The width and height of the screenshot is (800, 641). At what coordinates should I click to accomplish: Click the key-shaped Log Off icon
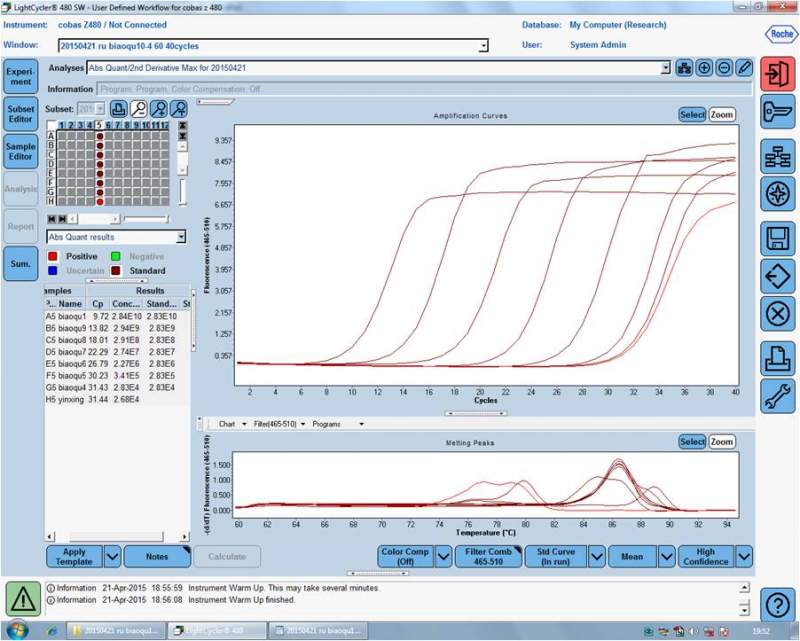tap(778, 112)
